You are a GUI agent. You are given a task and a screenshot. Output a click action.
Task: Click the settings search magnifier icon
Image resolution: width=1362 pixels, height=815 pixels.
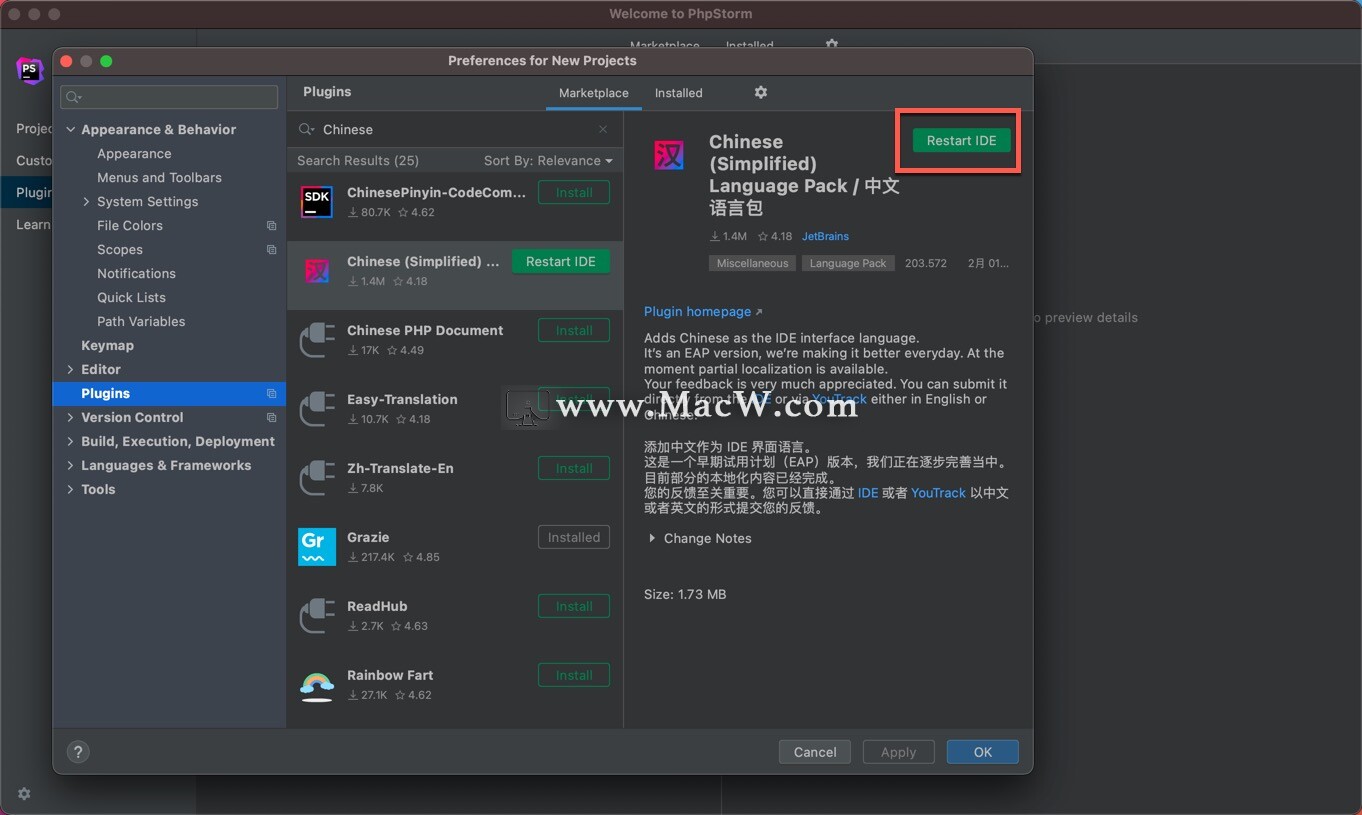[x=73, y=97]
